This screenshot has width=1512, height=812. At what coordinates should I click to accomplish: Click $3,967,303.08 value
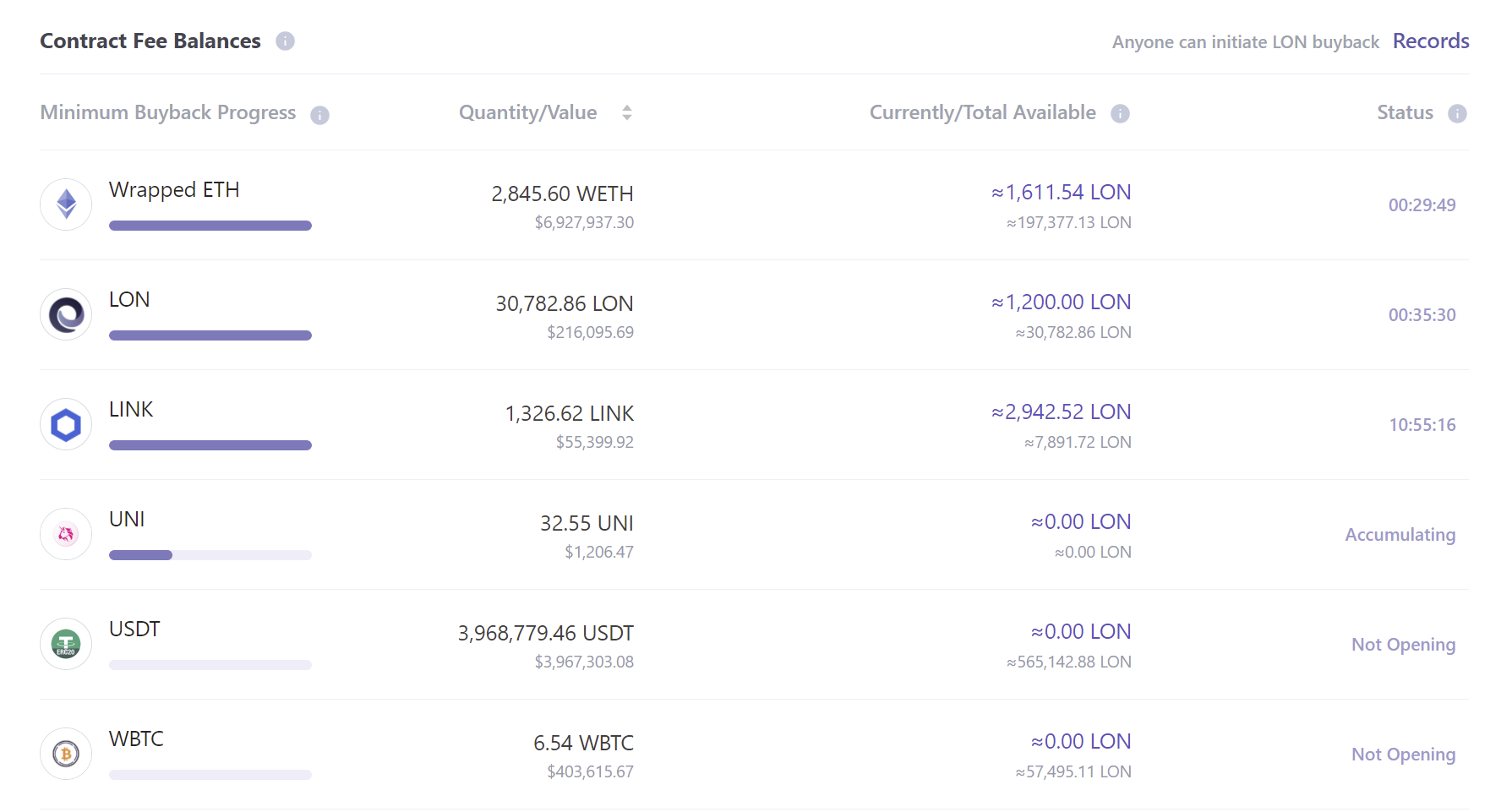pyautogui.click(x=584, y=662)
